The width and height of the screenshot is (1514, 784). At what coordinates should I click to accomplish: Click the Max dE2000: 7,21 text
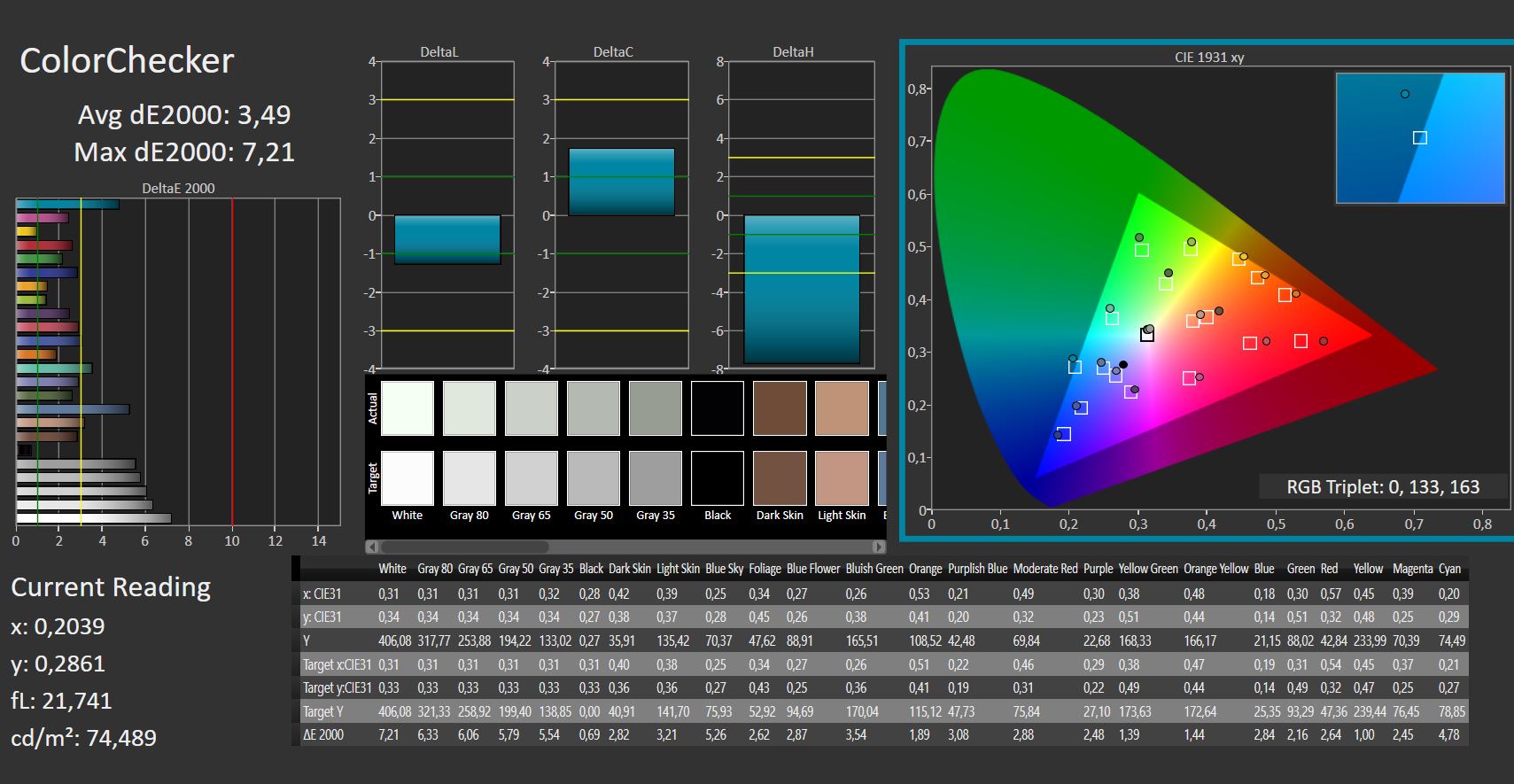[184, 151]
